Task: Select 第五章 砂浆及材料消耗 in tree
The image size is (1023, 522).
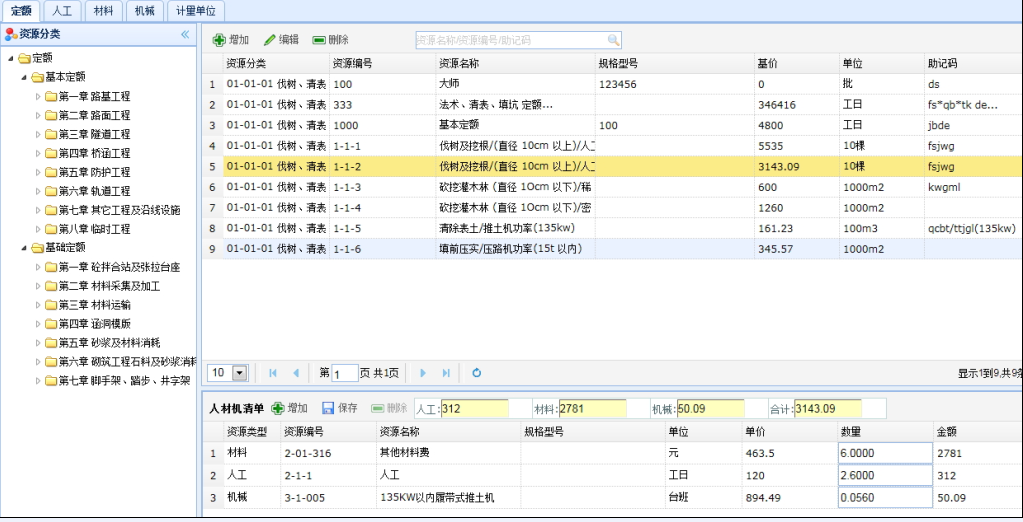Action: point(109,343)
